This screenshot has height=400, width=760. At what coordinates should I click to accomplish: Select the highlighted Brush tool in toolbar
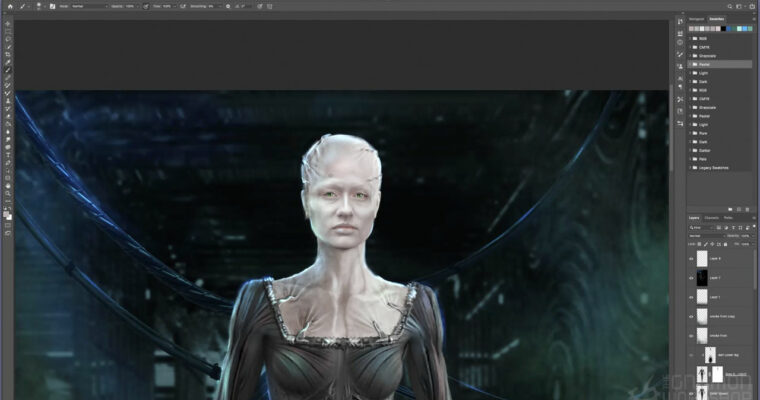8,70
